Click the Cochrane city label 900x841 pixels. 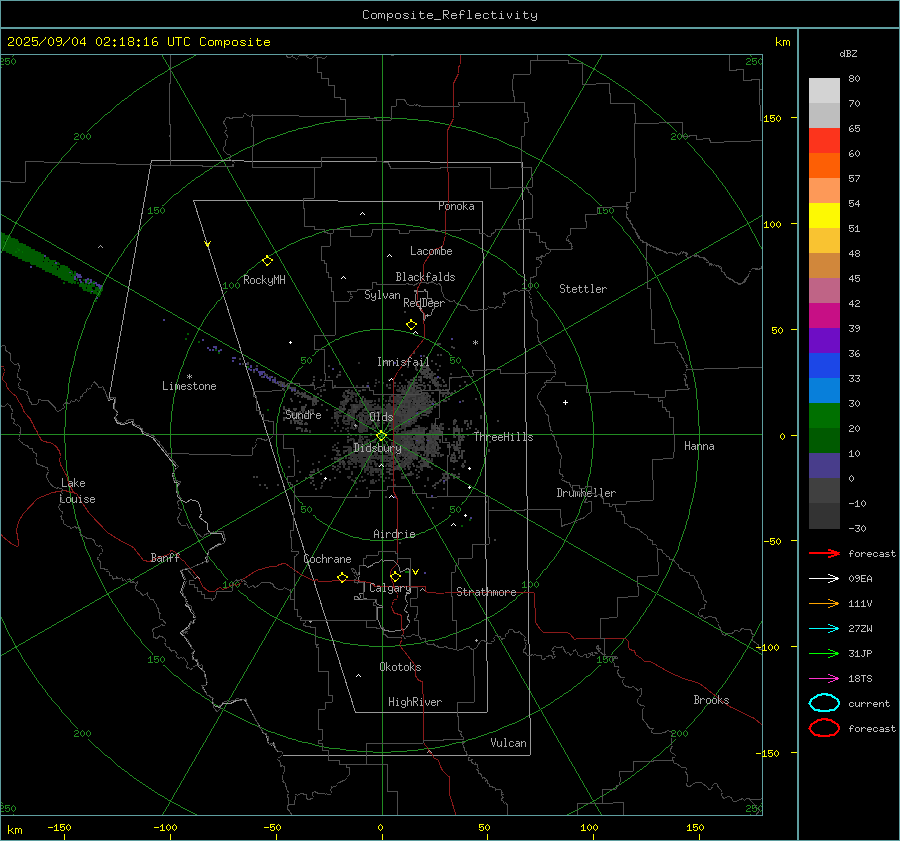click(327, 559)
